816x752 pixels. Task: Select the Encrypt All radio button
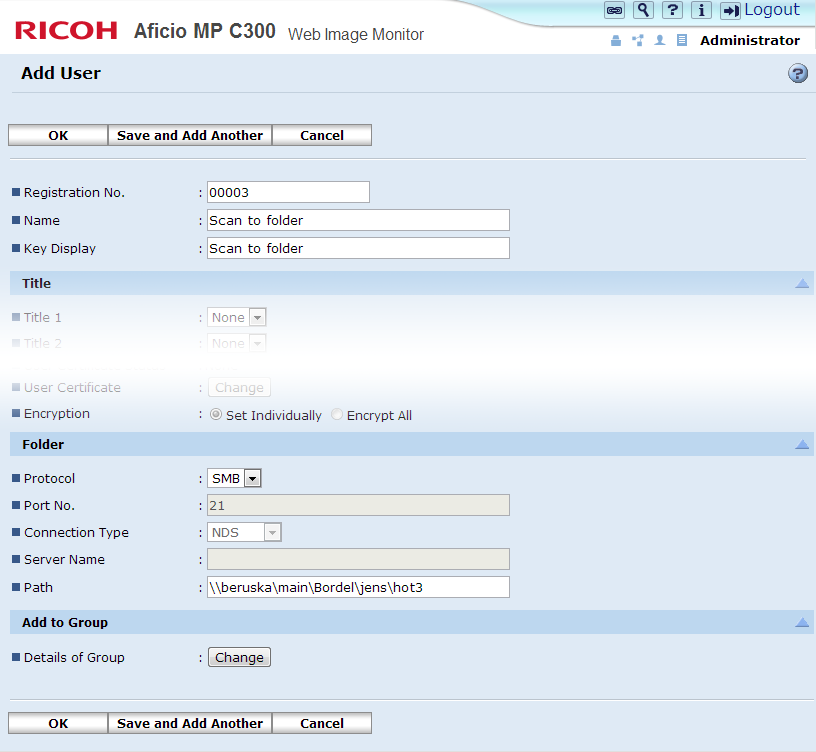(x=337, y=415)
